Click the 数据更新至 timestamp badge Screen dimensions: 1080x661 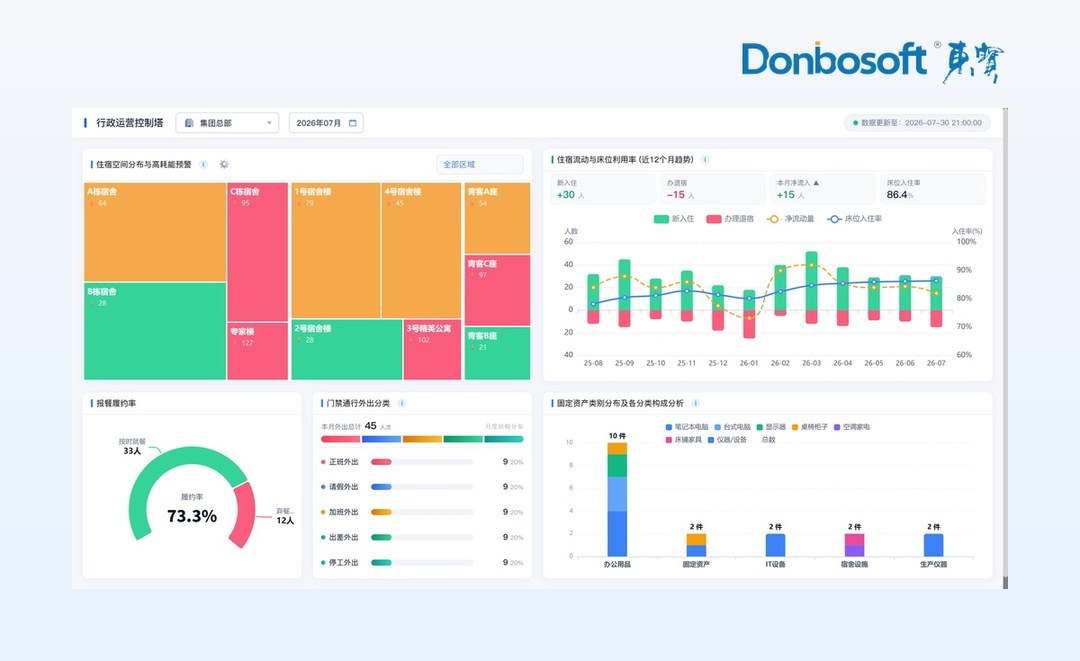tap(917, 123)
